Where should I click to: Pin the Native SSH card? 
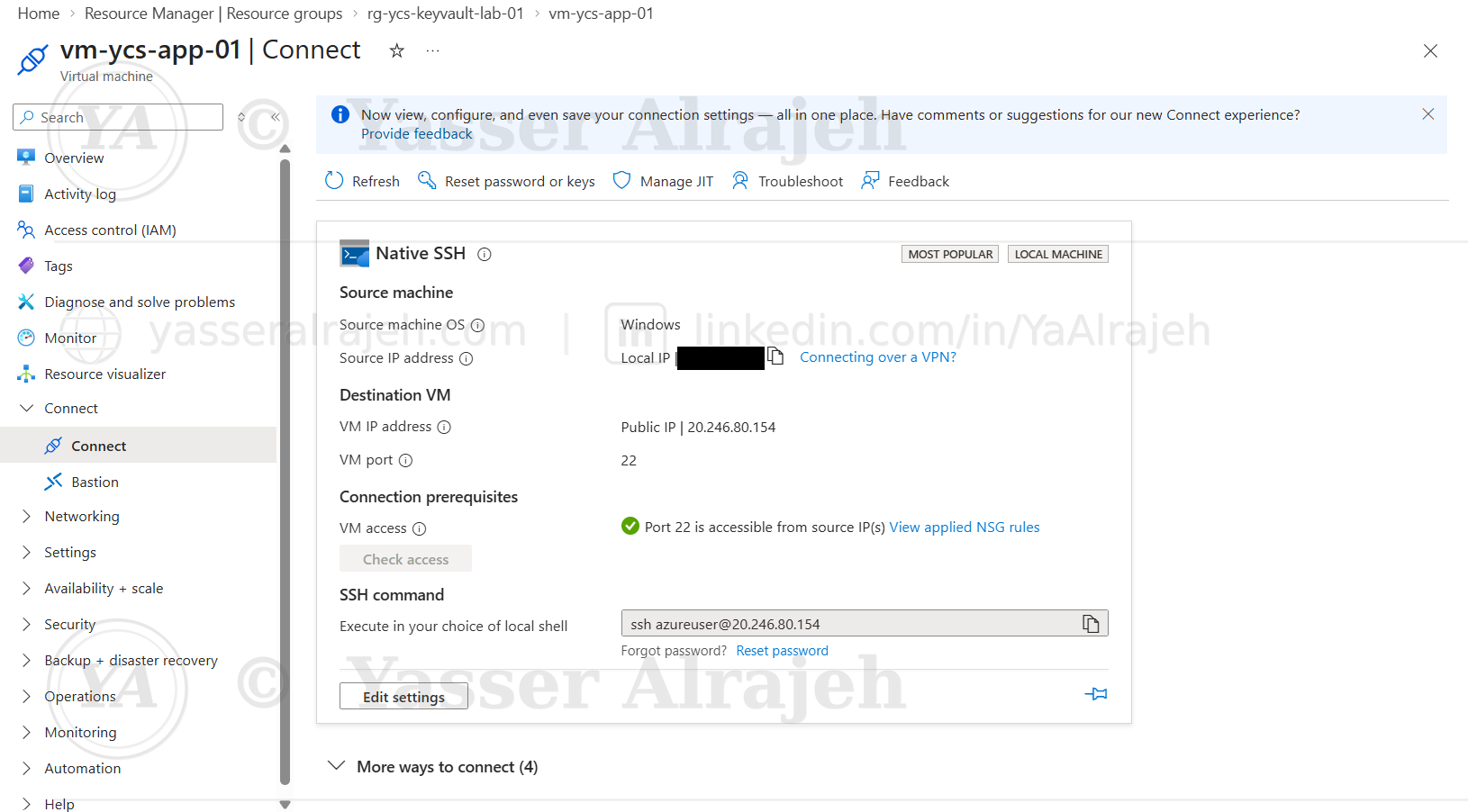click(x=1096, y=694)
